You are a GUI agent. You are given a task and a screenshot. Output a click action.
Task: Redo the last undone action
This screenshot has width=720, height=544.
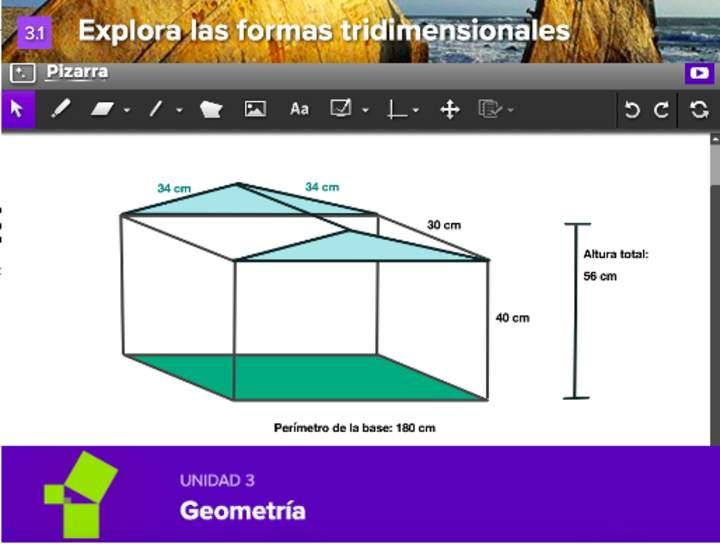click(661, 110)
